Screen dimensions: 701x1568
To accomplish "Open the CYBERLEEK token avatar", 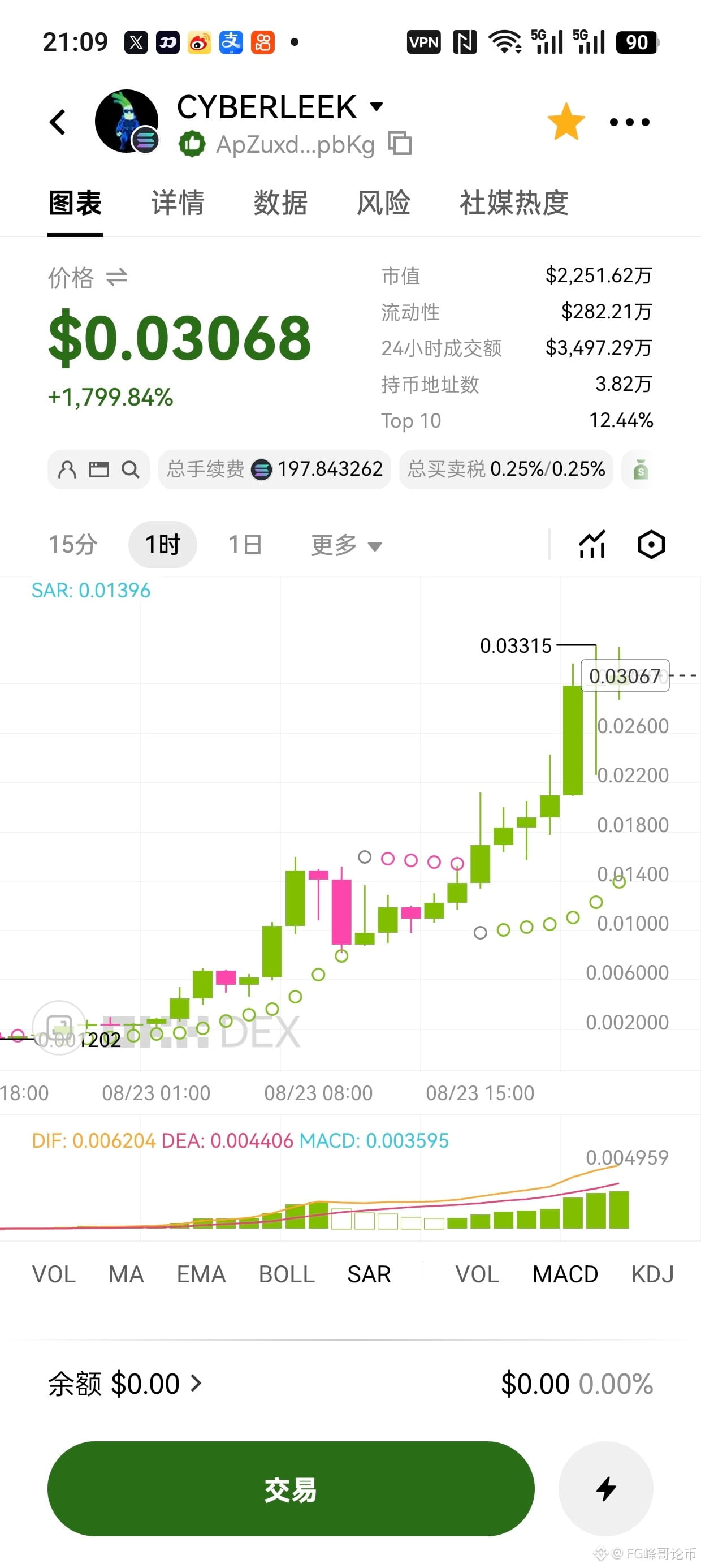I will point(127,121).
